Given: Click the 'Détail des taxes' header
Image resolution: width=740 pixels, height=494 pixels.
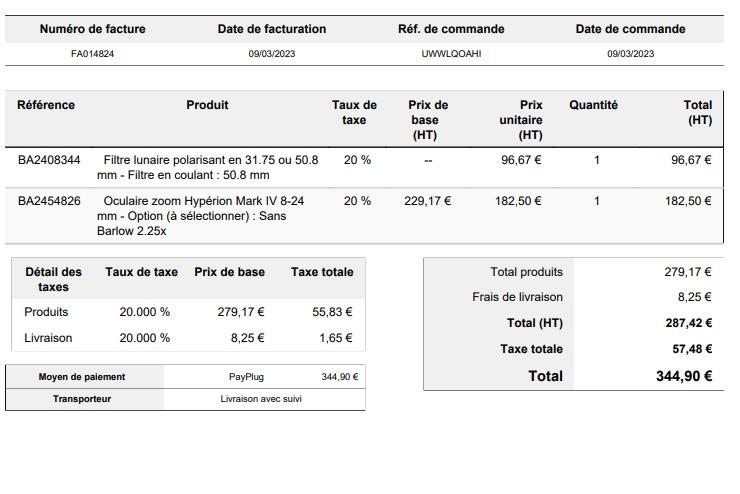Looking at the screenshot, I should point(54,279).
